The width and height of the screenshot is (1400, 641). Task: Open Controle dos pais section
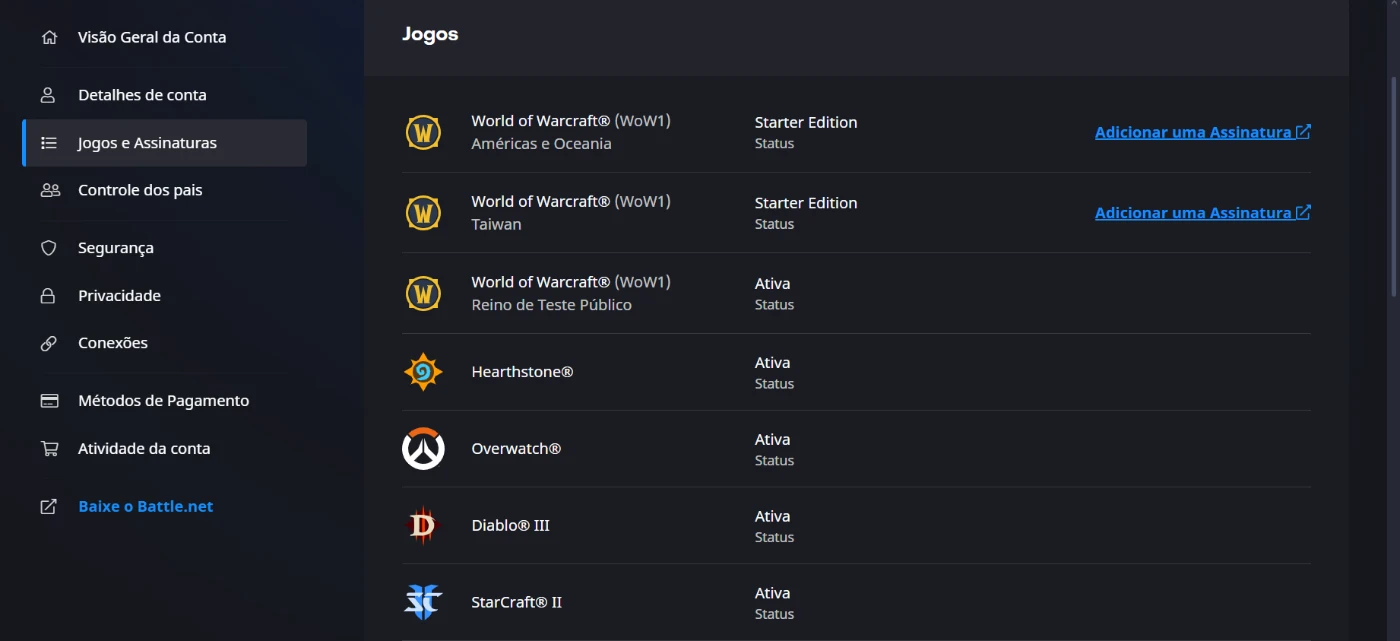(140, 190)
